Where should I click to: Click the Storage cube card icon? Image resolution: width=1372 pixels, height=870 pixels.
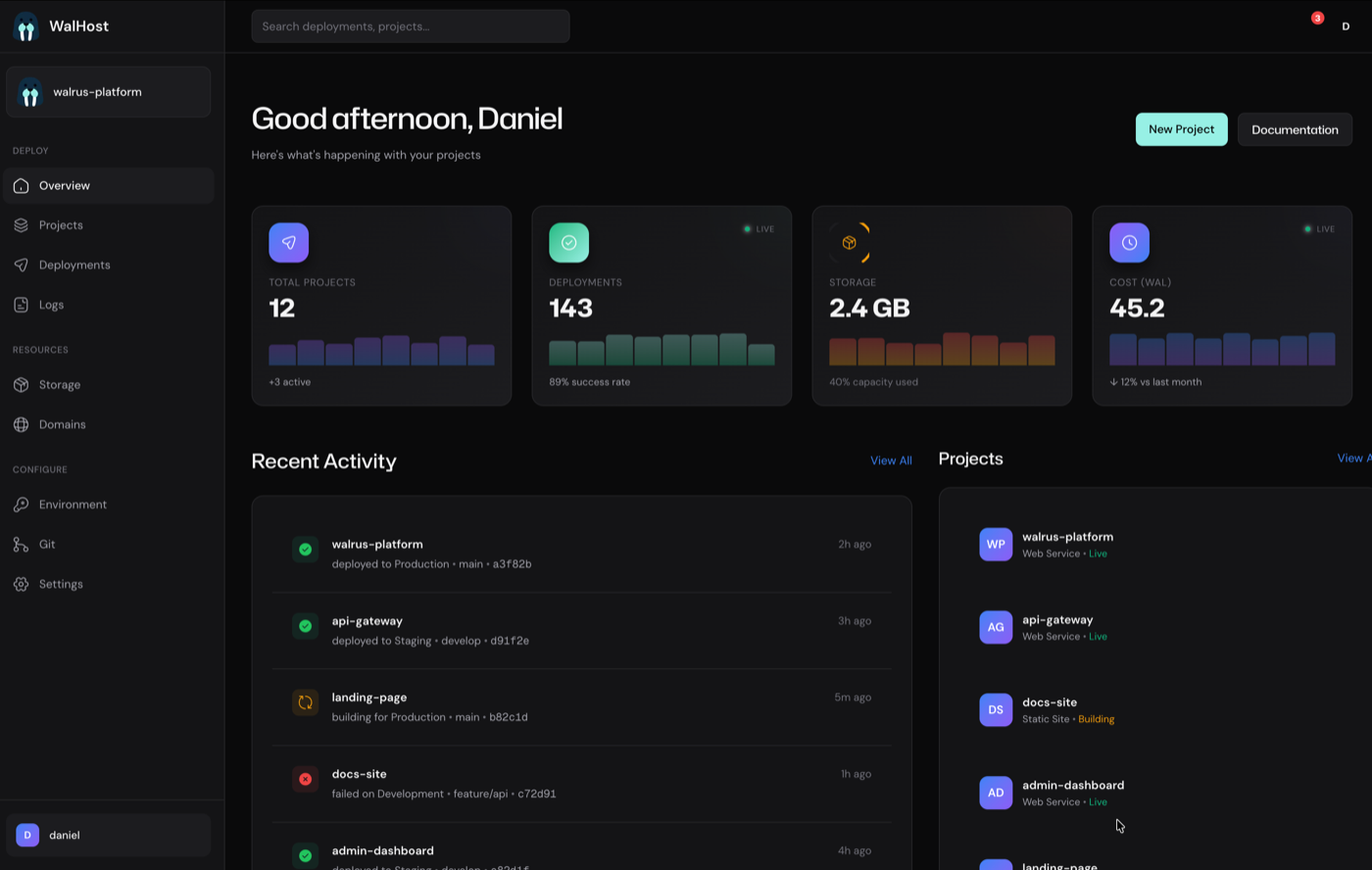coord(850,243)
